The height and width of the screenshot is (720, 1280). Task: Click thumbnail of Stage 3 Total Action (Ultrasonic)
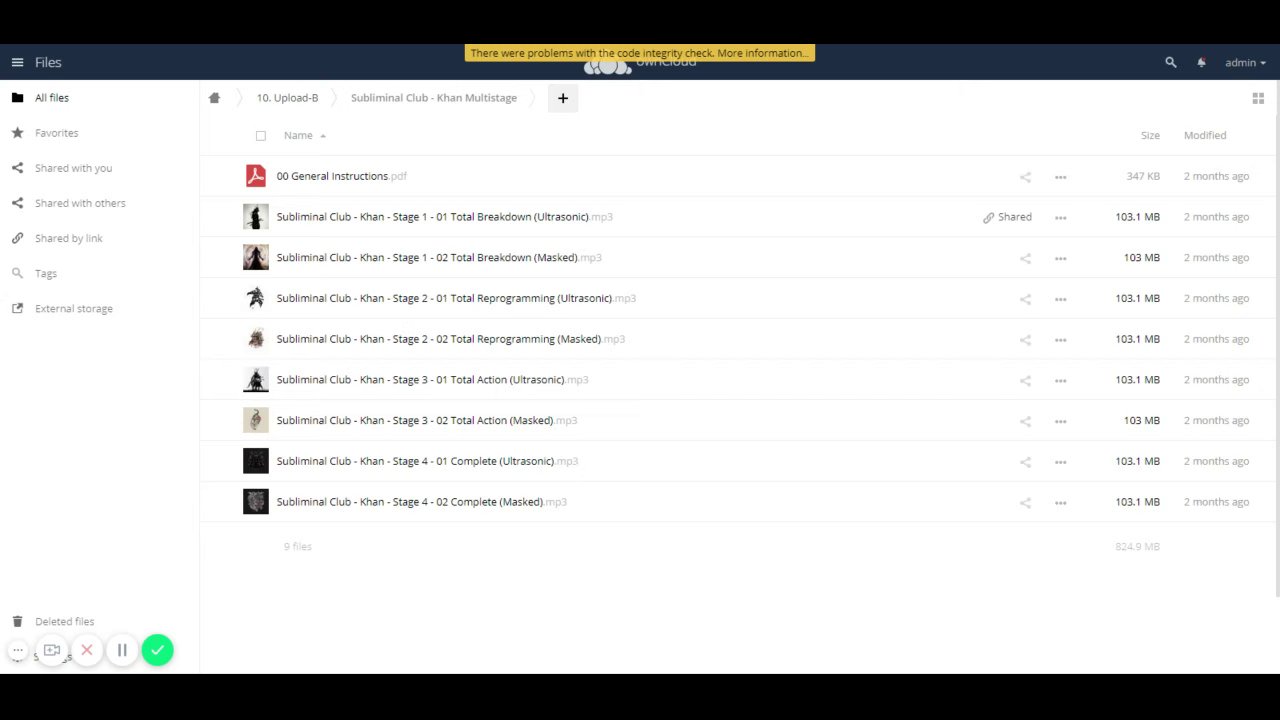256,380
